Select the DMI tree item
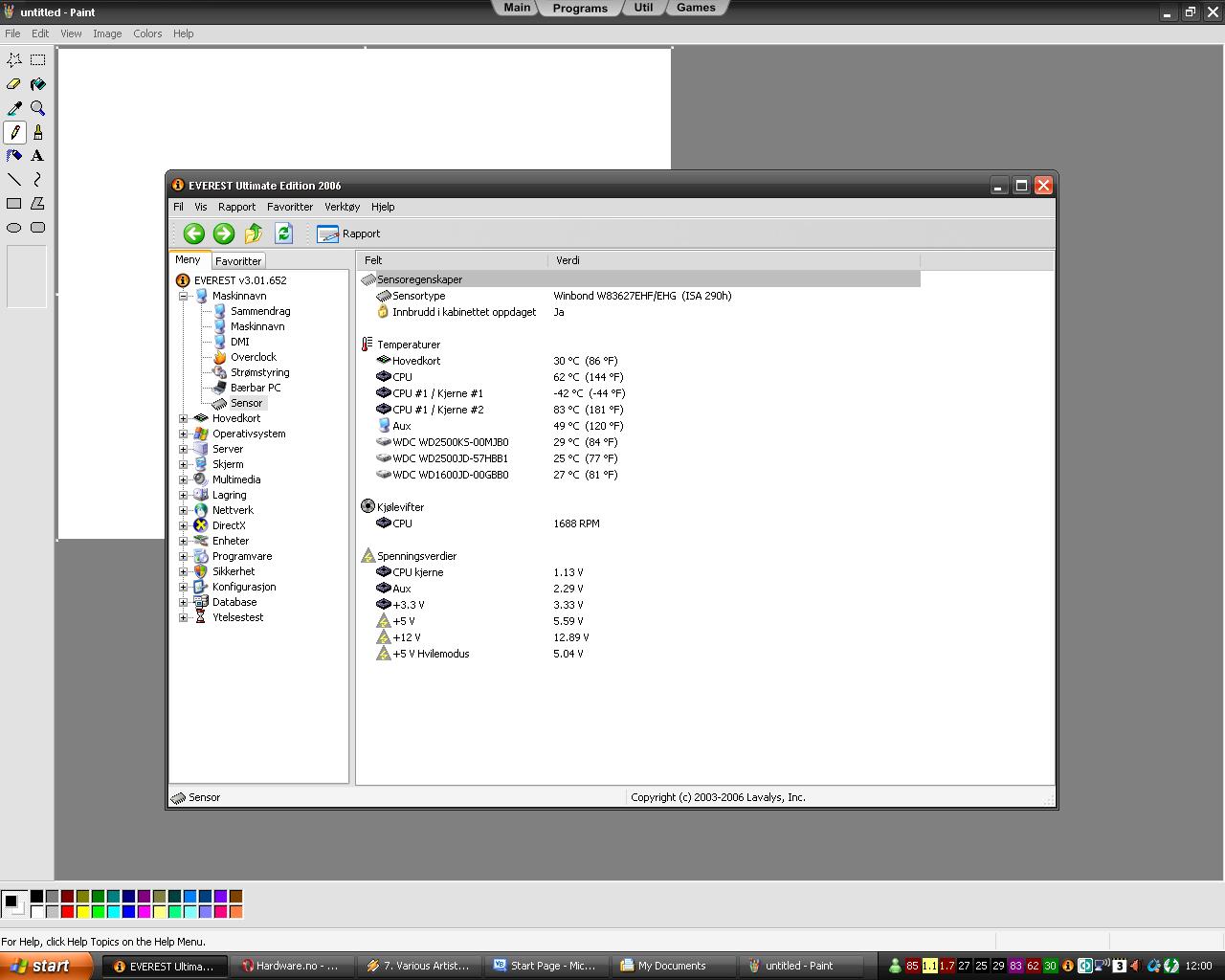 pos(239,342)
